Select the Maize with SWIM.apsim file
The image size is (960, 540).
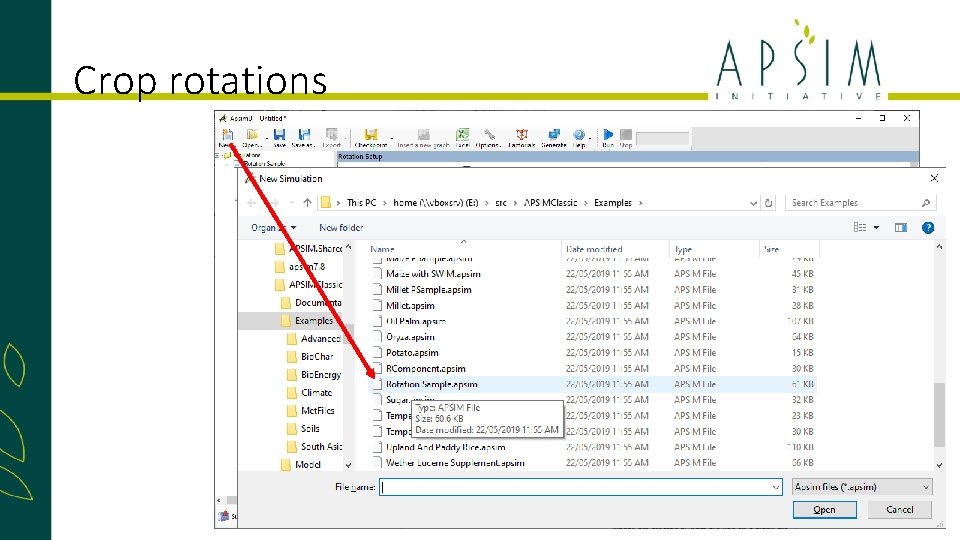433,274
